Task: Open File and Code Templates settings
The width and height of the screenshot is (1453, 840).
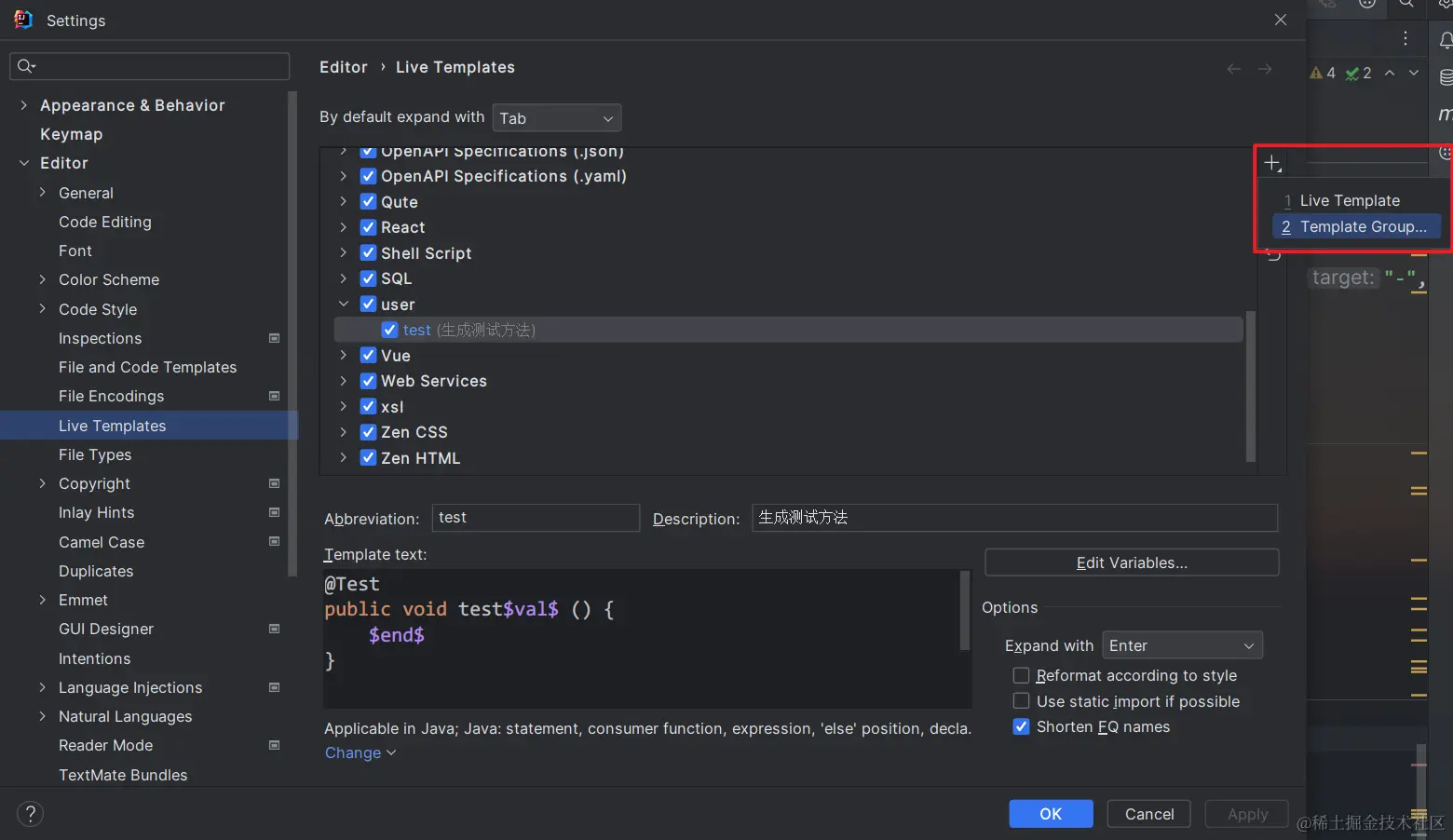Action: (x=147, y=367)
